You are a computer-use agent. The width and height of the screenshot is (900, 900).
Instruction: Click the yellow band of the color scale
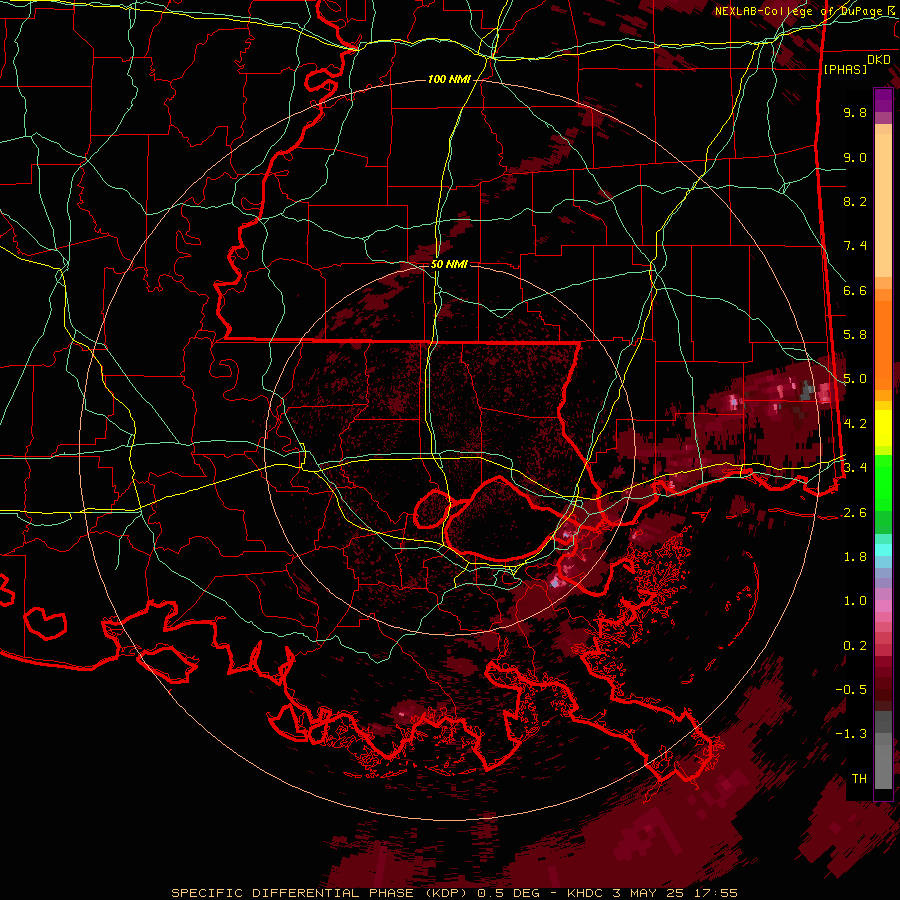click(883, 428)
